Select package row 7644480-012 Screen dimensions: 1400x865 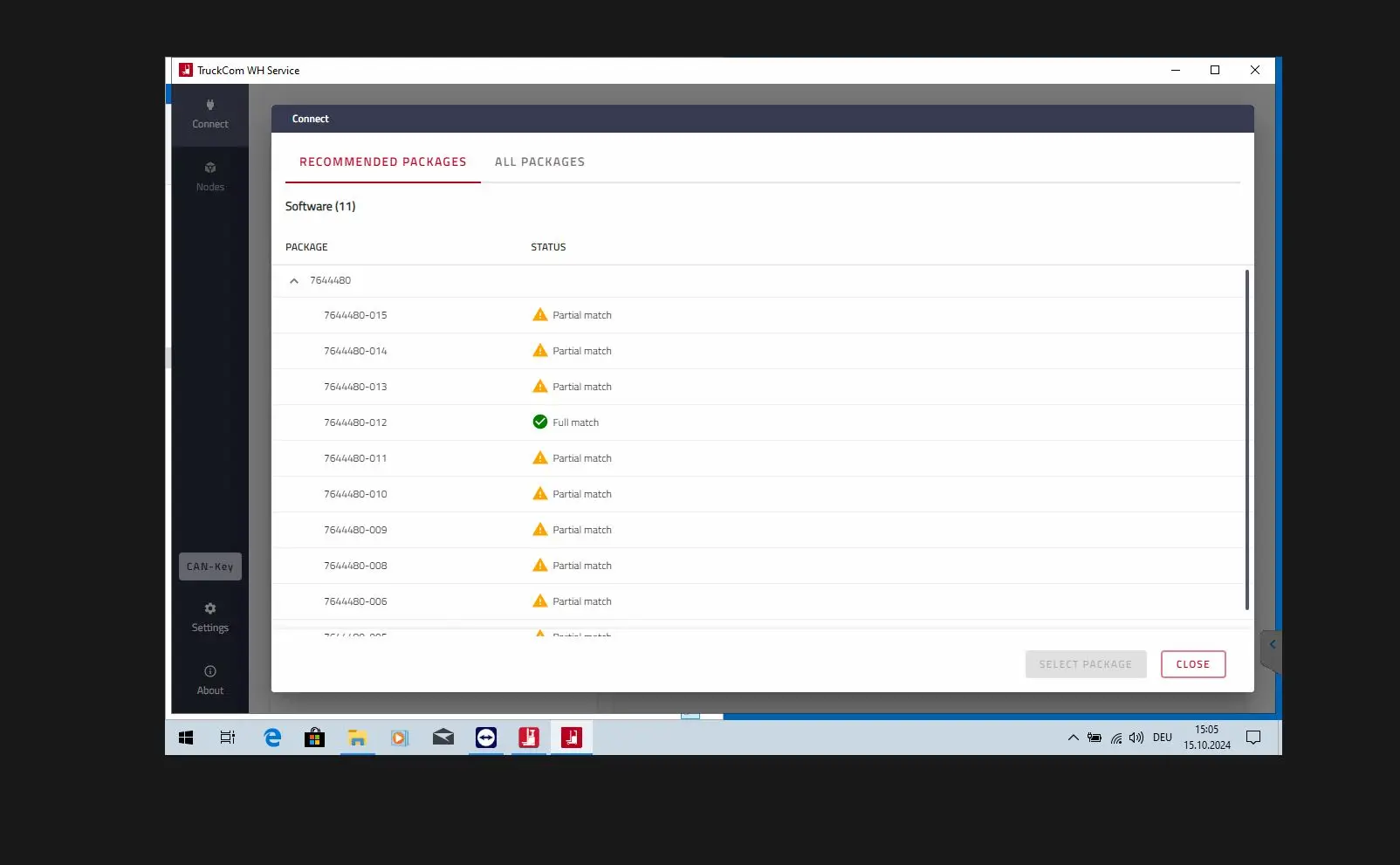click(758, 422)
